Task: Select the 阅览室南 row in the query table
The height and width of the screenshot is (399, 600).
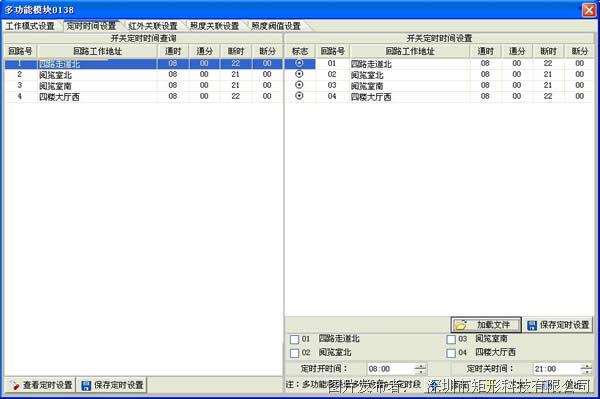Action: pos(143,85)
